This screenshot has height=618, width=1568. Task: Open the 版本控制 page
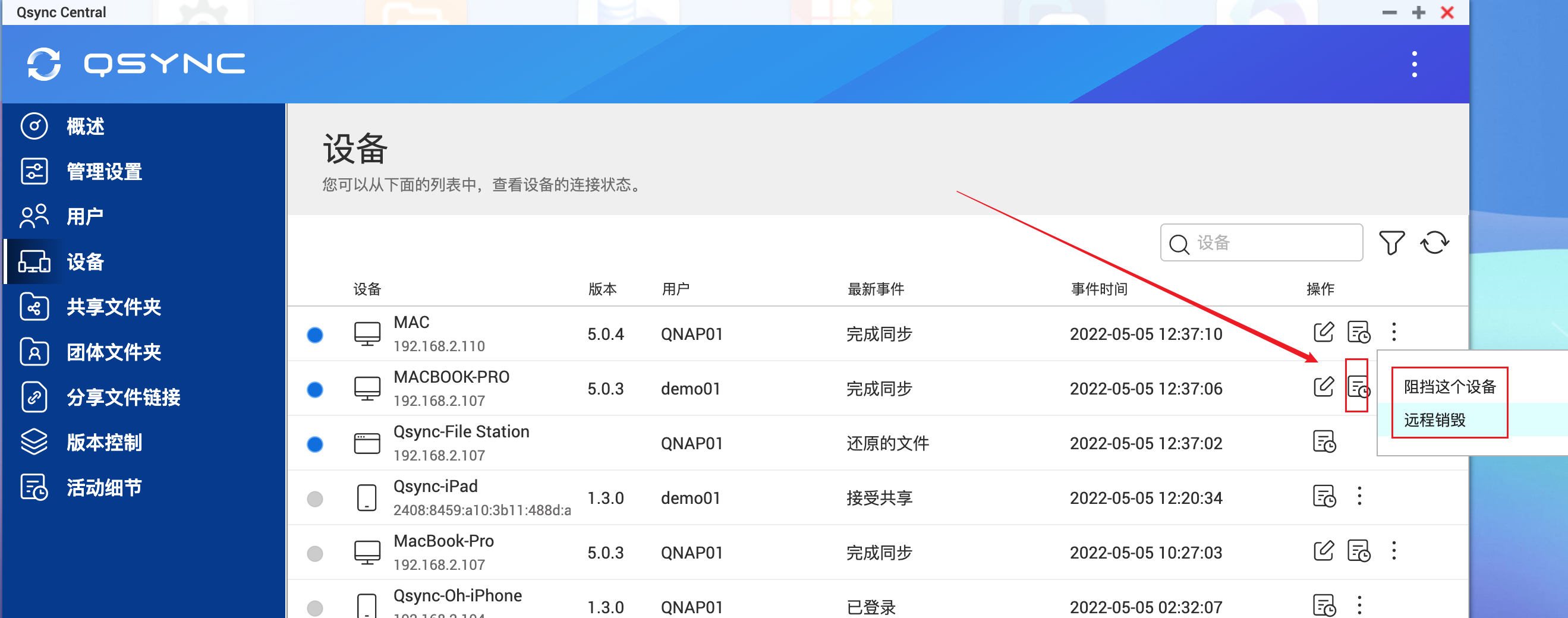(103, 442)
